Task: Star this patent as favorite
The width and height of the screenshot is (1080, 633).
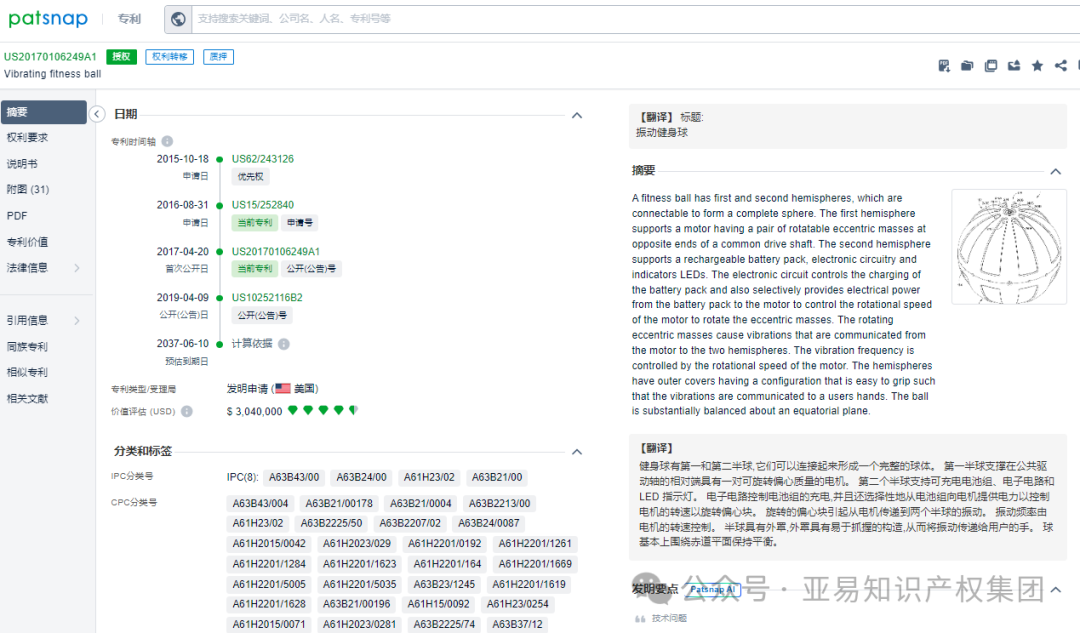Action: coord(1037,65)
